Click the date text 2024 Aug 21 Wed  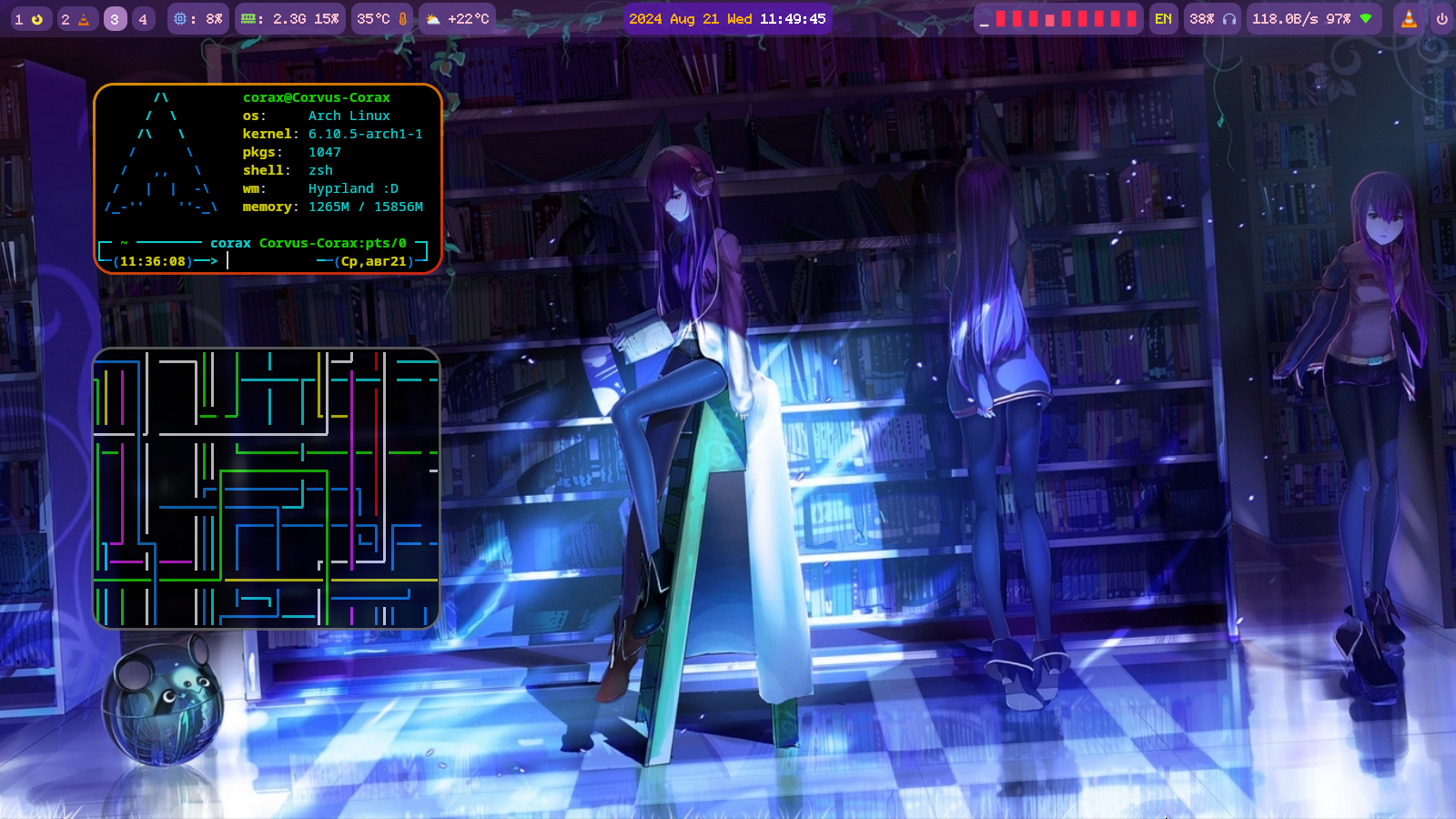691,19
